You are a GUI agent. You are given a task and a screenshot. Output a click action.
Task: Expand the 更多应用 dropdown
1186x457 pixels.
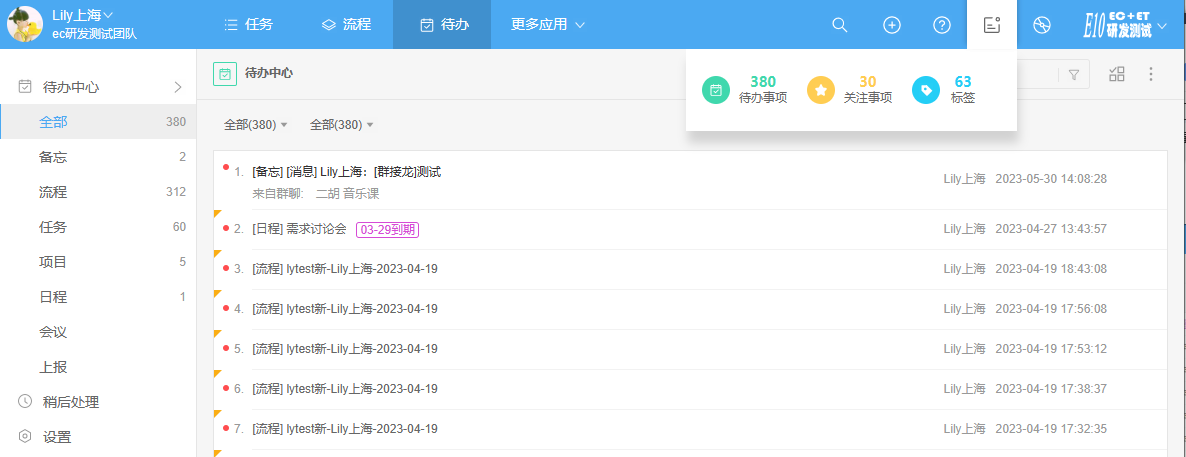point(547,25)
